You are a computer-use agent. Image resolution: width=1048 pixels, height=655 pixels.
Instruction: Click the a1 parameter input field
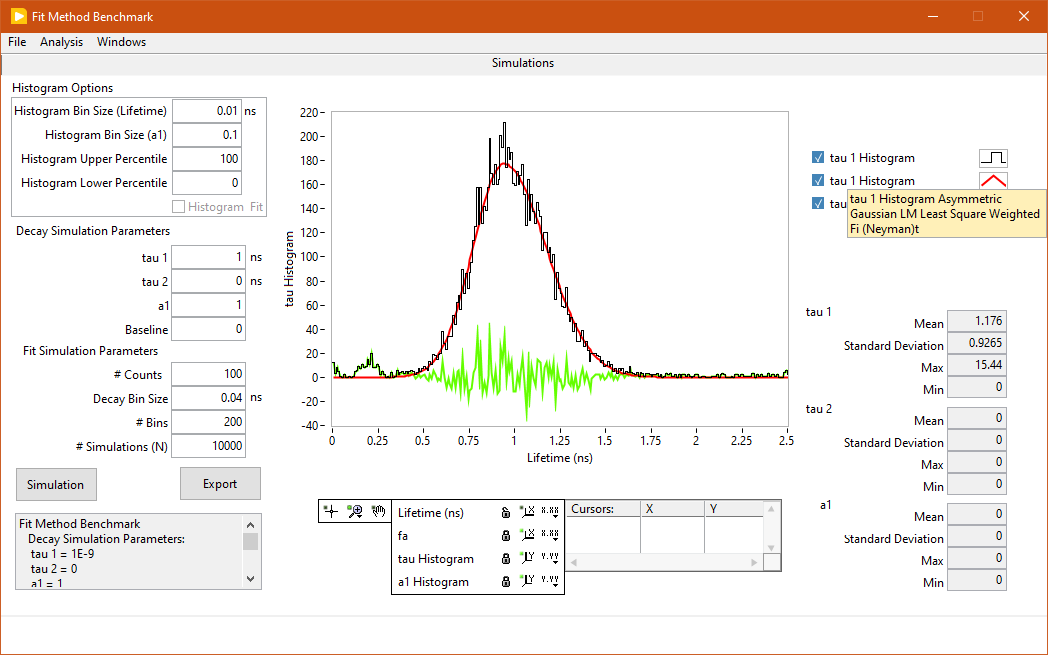[209, 305]
